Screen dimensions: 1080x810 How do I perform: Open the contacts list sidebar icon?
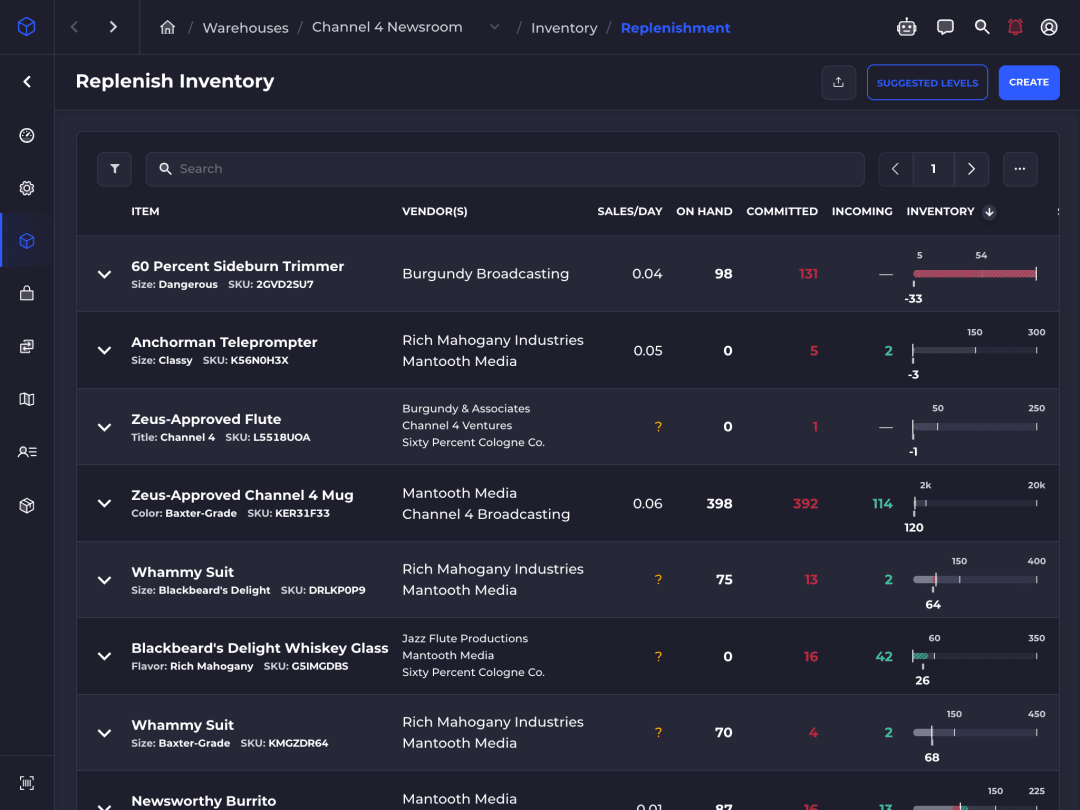[x=27, y=452]
